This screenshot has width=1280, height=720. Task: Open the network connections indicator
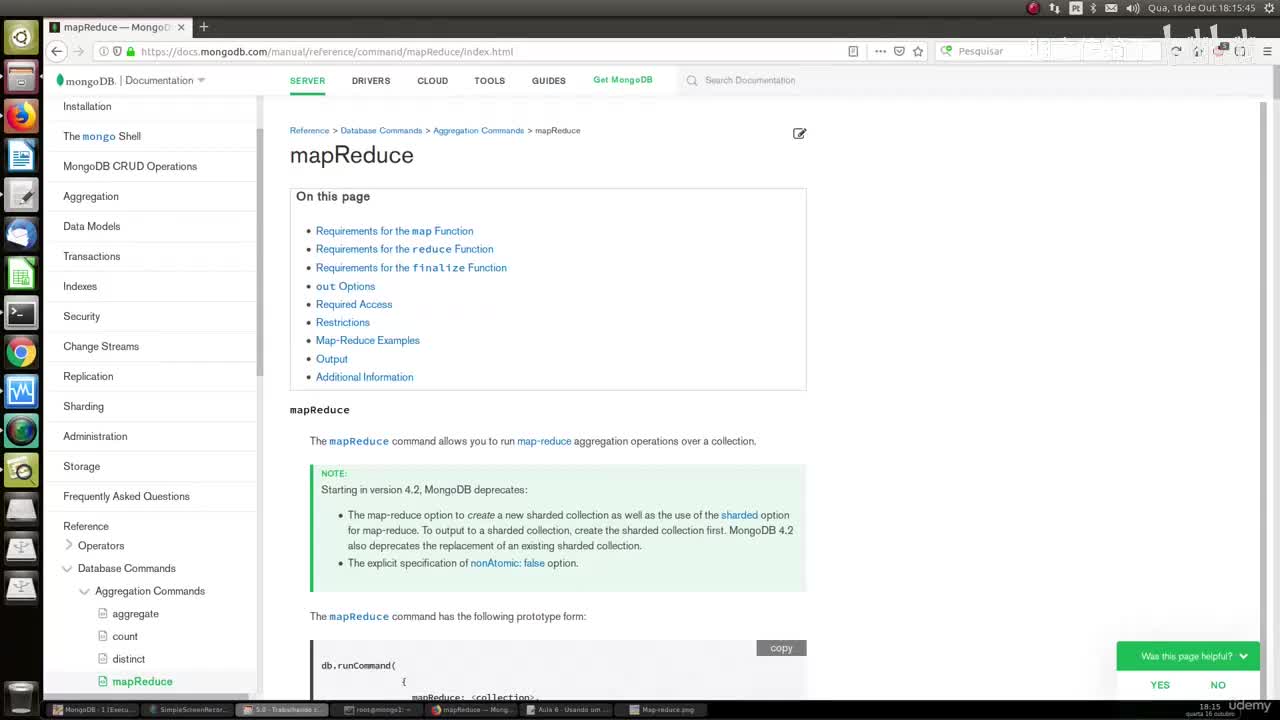(x=1054, y=8)
